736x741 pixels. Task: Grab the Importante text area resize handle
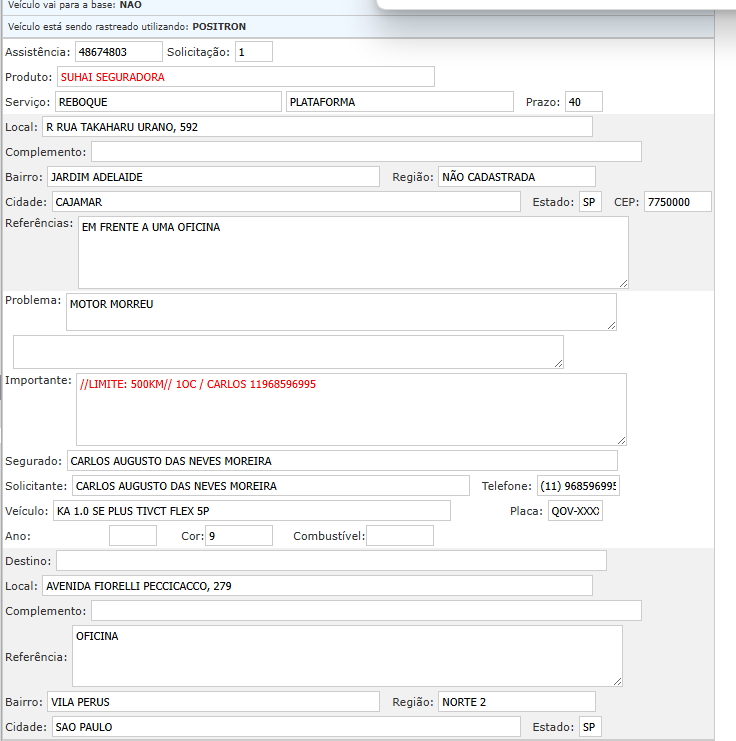(621, 440)
